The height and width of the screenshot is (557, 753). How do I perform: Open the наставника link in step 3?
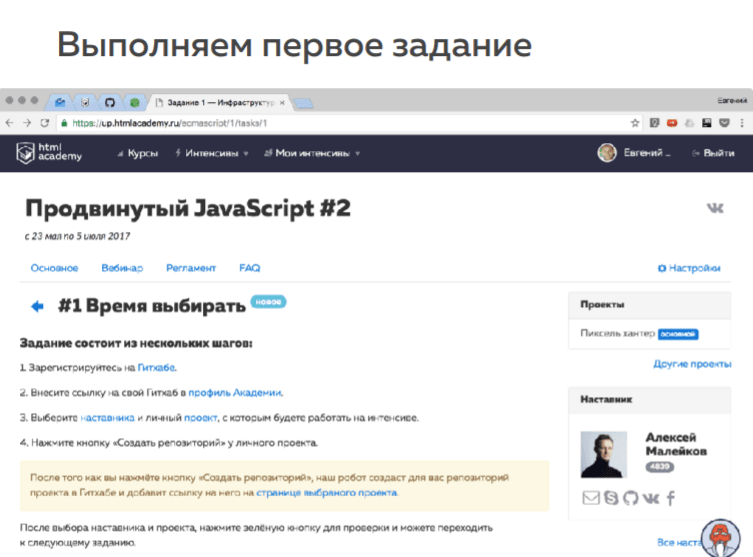[x=108, y=418]
